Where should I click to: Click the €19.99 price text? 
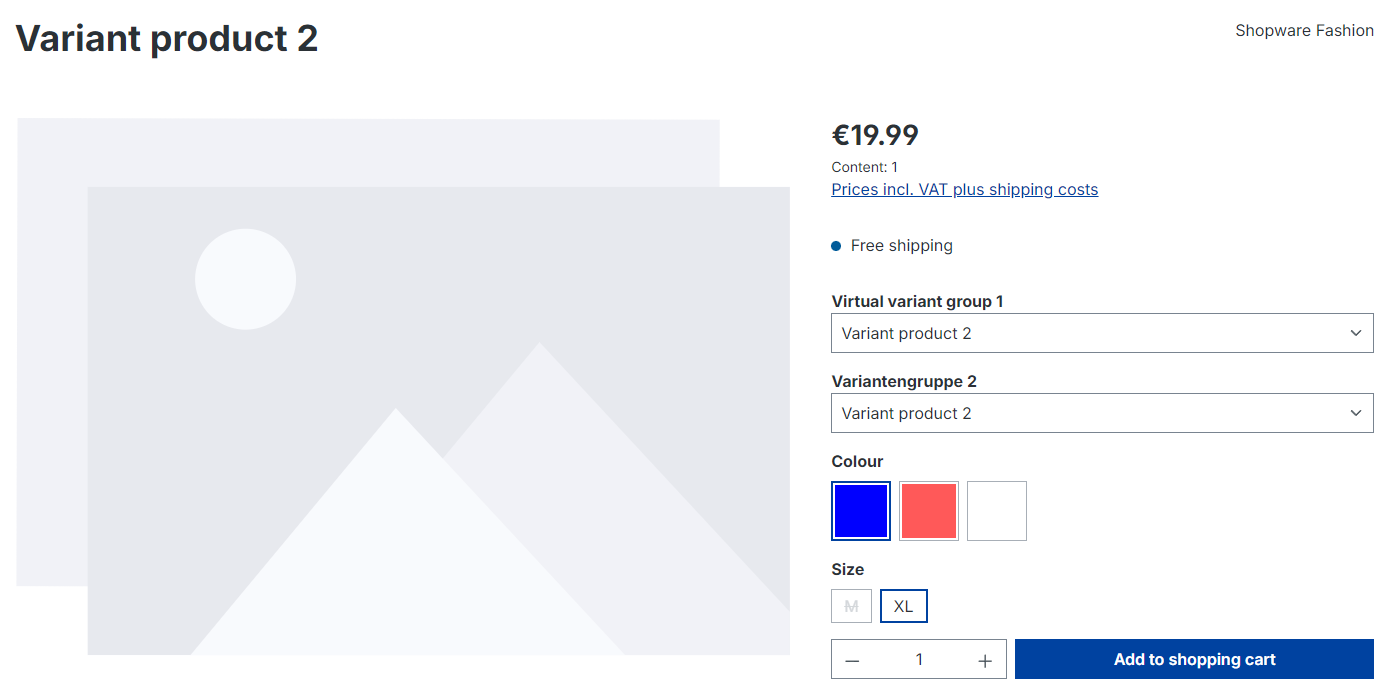point(875,135)
